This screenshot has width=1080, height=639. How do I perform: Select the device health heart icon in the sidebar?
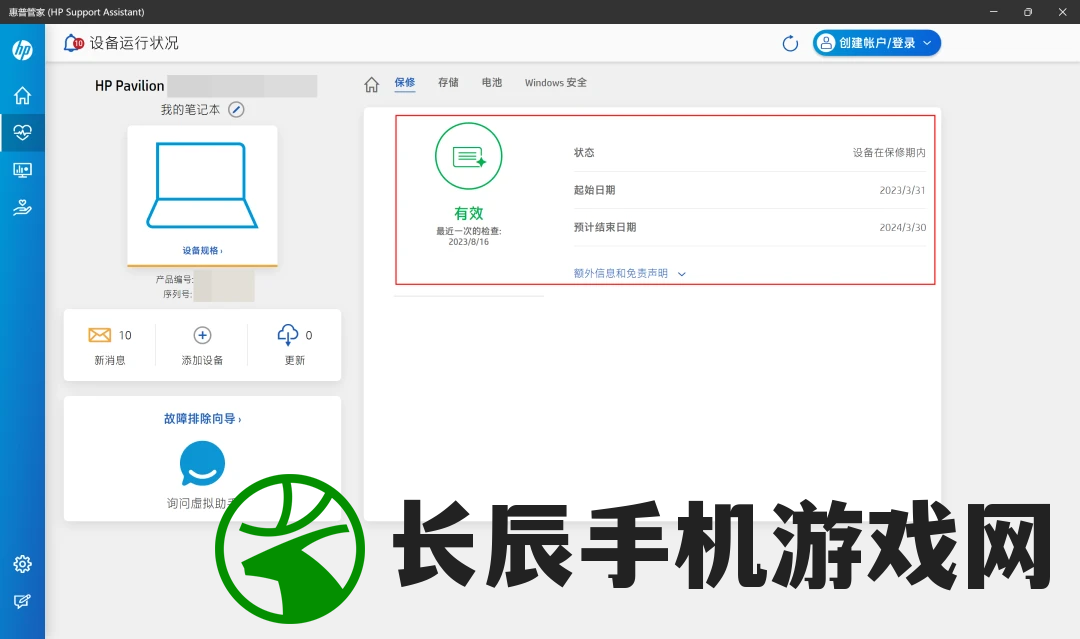point(22,132)
